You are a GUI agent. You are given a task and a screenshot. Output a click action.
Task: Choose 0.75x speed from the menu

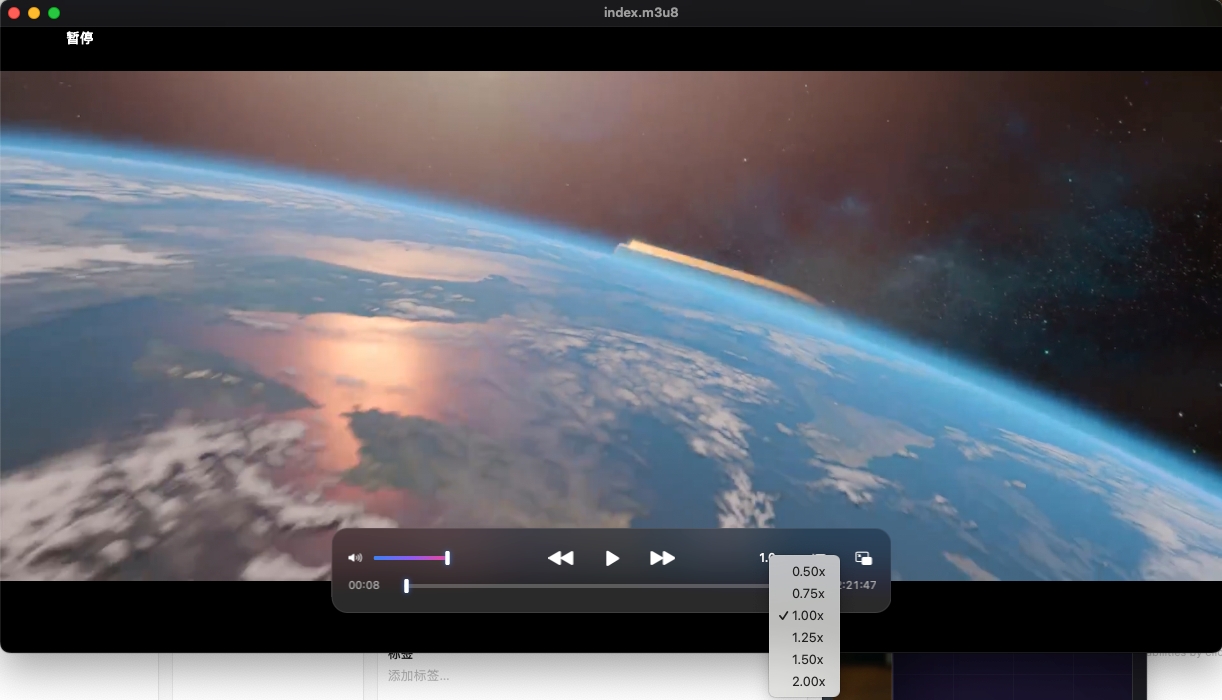(808, 594)
